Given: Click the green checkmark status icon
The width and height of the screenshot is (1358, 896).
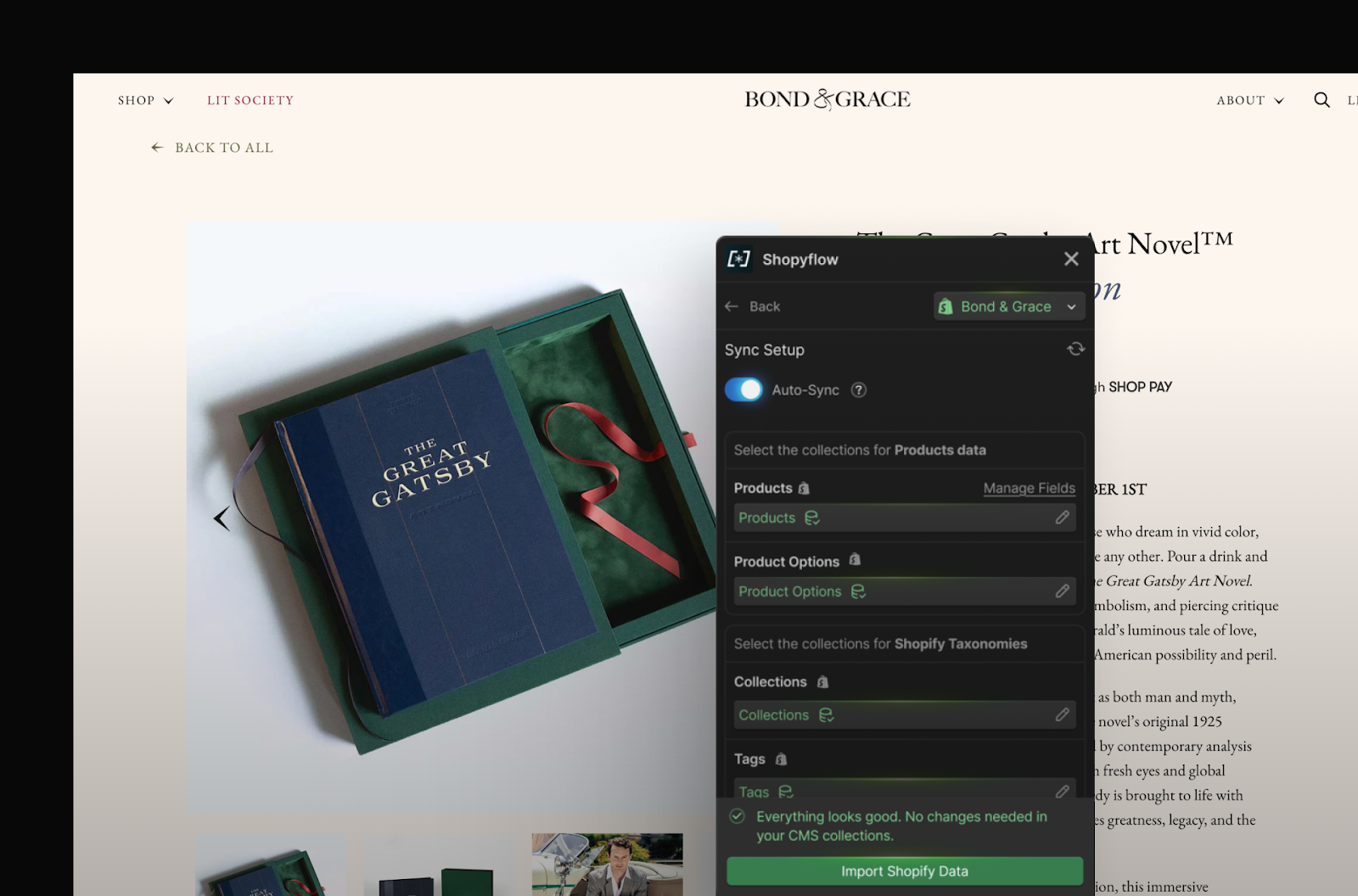Looking at the screenshot, I should pos(738,816).
